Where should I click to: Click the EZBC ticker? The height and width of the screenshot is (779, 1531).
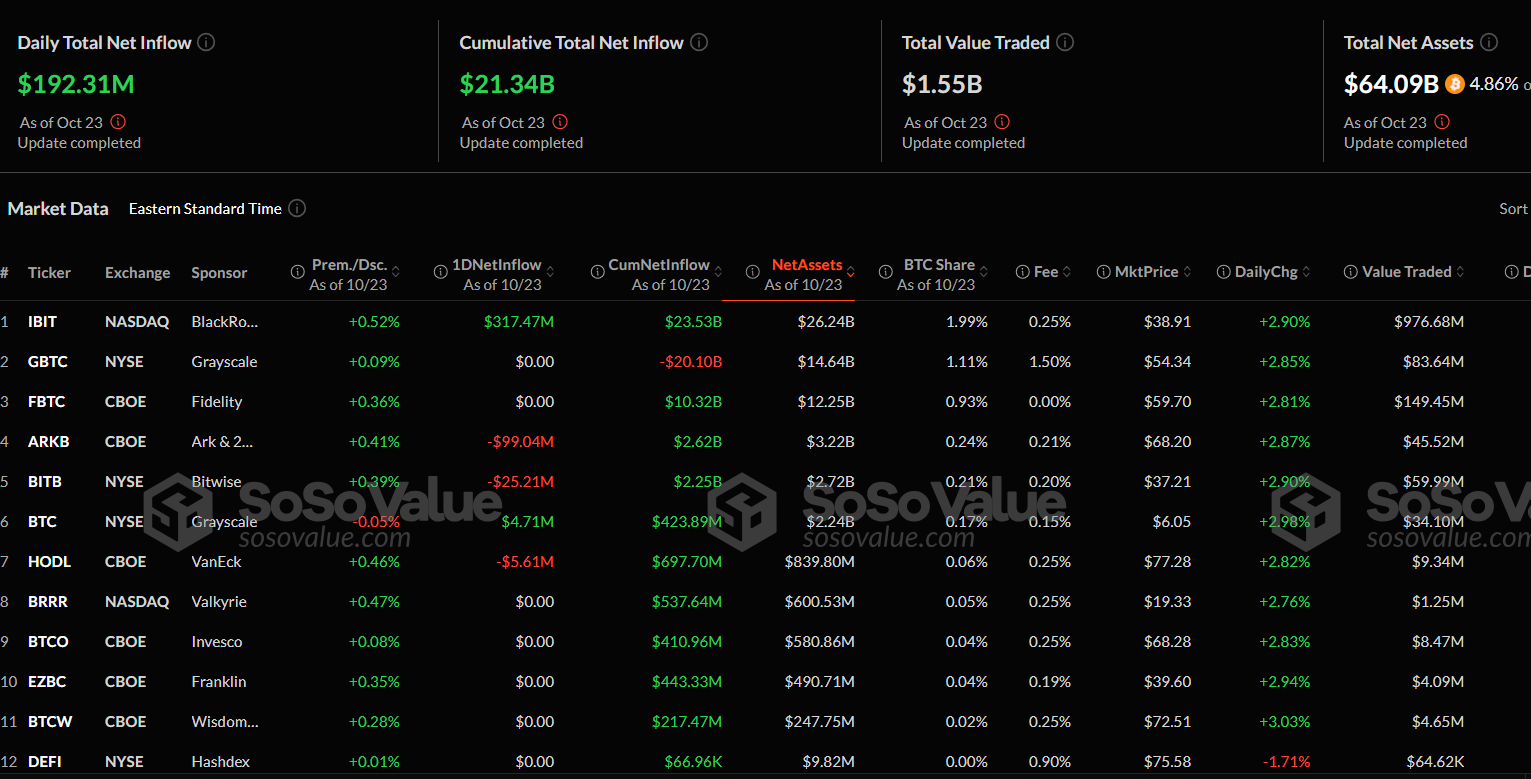pyautogui.click(x=47, y=682)
